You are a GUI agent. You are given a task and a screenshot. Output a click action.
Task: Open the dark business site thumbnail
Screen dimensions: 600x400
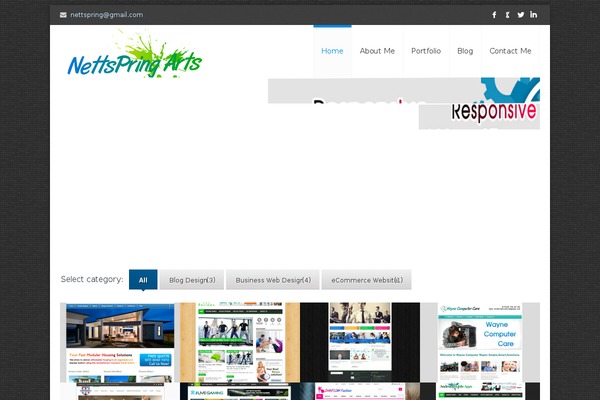click(x=360, y=342)
